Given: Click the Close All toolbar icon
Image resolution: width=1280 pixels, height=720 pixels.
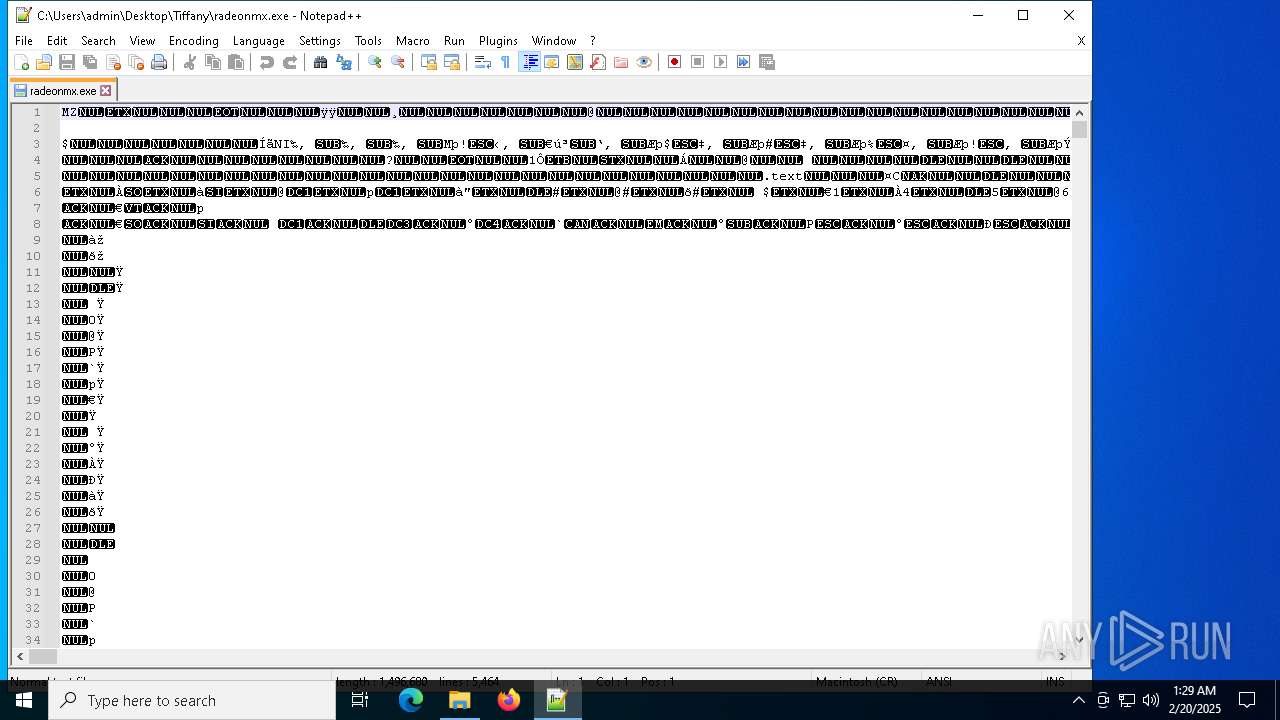Looking at the screenshot, I should tap(136, 62).
